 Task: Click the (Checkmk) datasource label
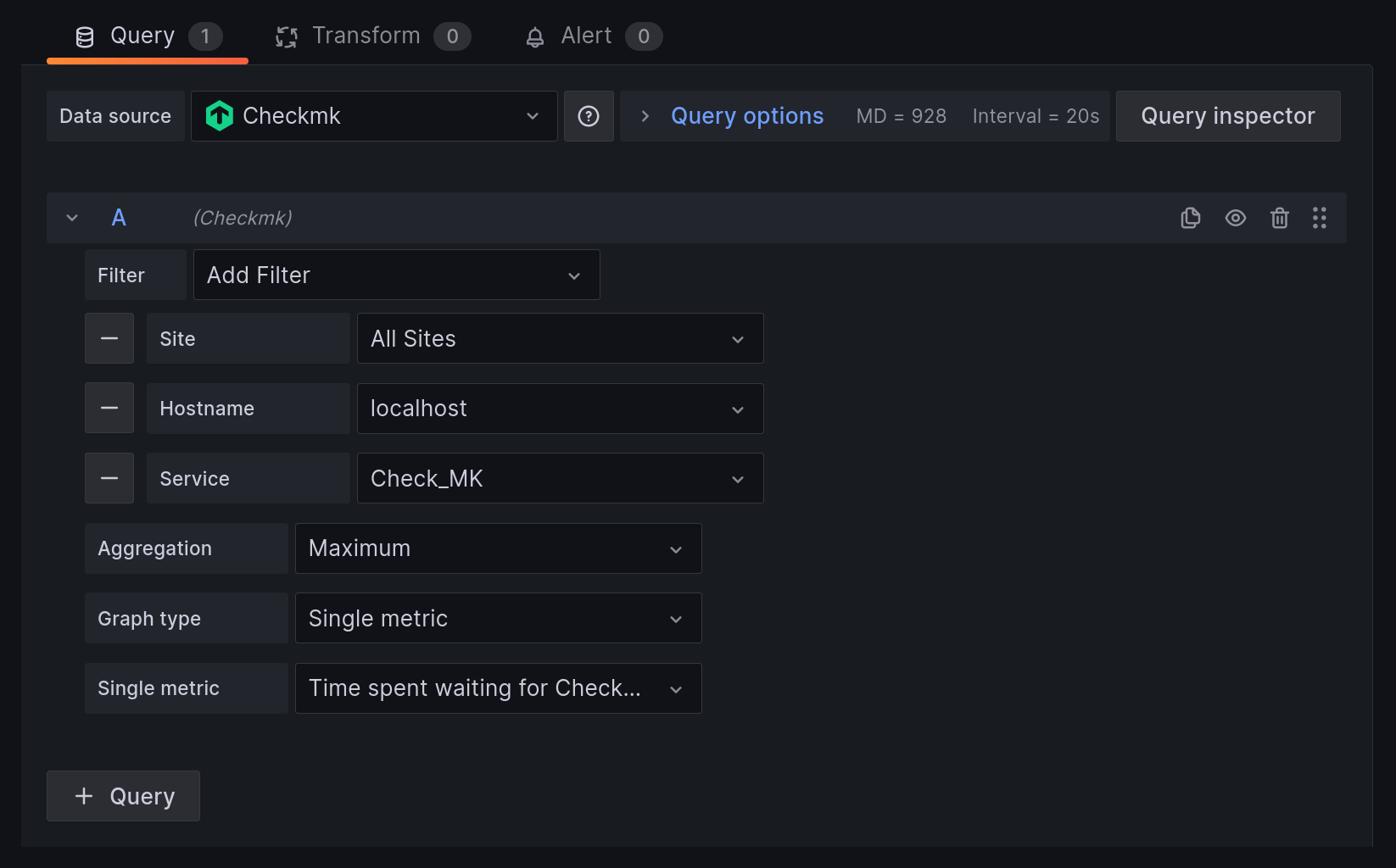[x=243, y=218]
